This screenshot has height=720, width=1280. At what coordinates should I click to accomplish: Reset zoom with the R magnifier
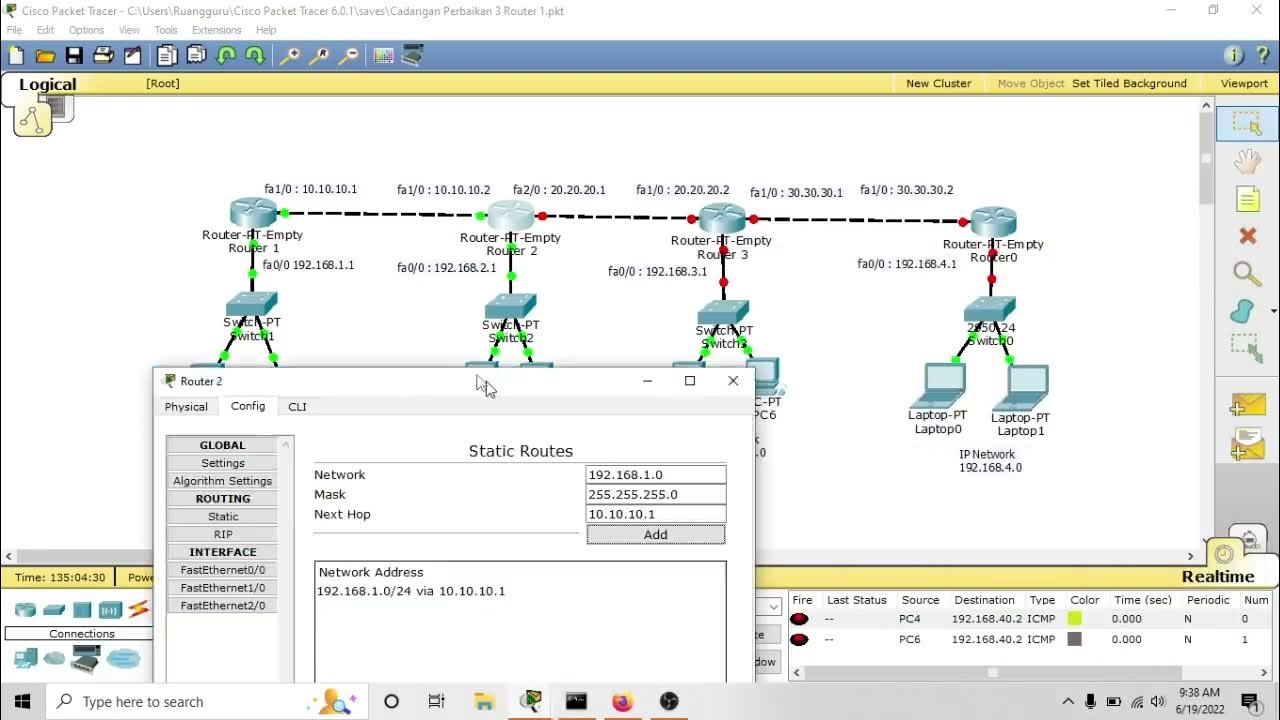319,56
